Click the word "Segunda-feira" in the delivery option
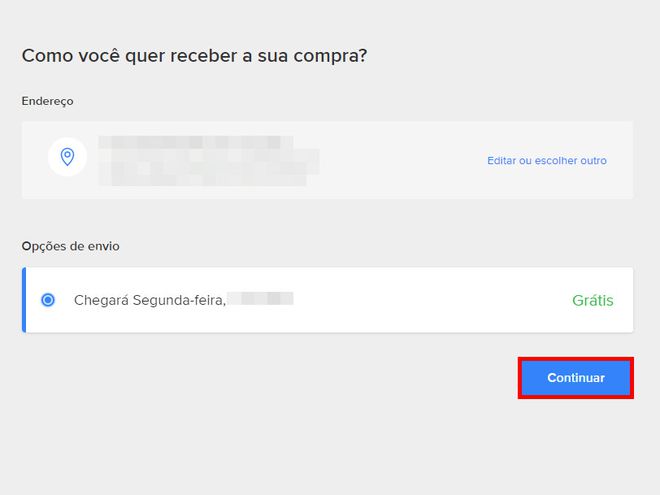 pyautogui.click(x=179, y=300)
